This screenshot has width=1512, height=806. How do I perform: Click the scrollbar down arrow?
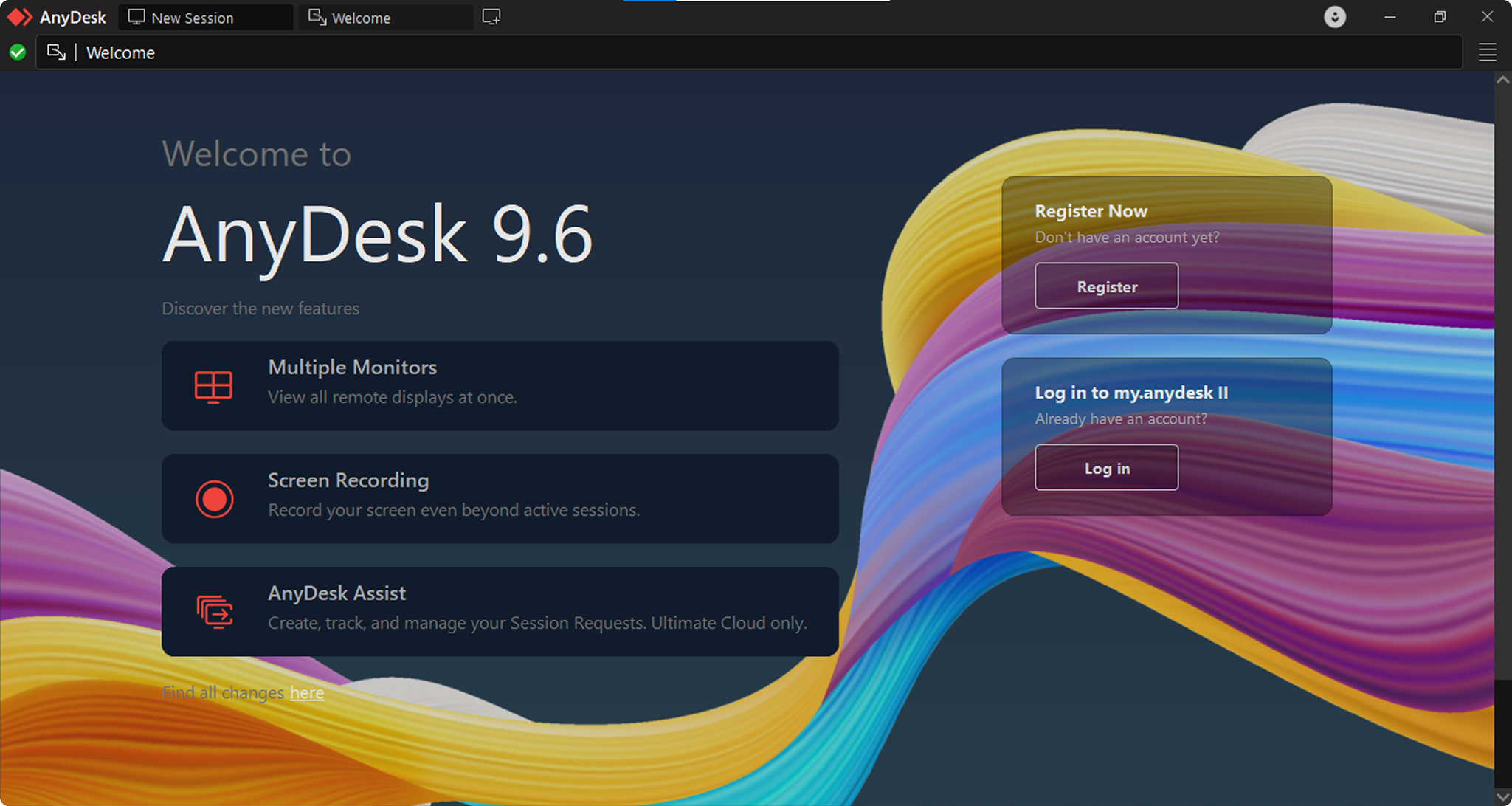[x=1503, y=797]
